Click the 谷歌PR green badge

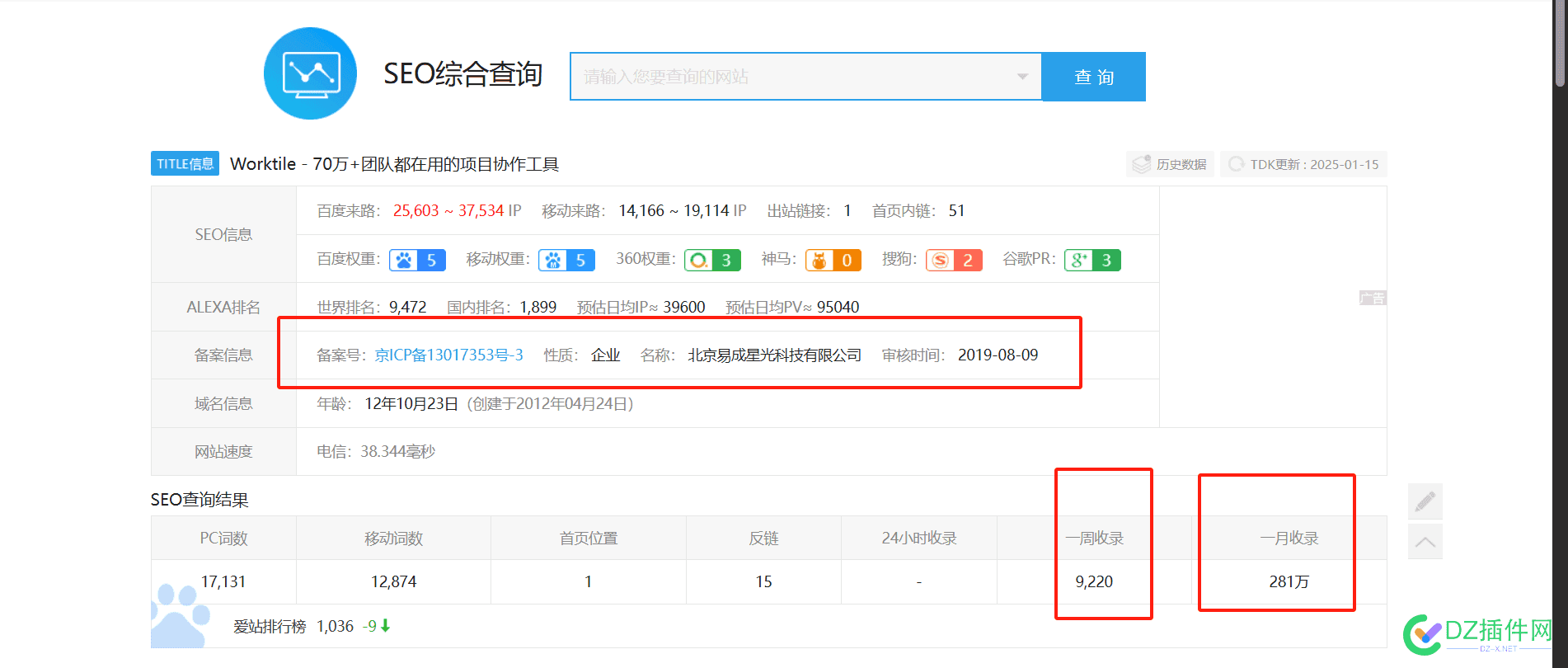[x=1092, y=260]
